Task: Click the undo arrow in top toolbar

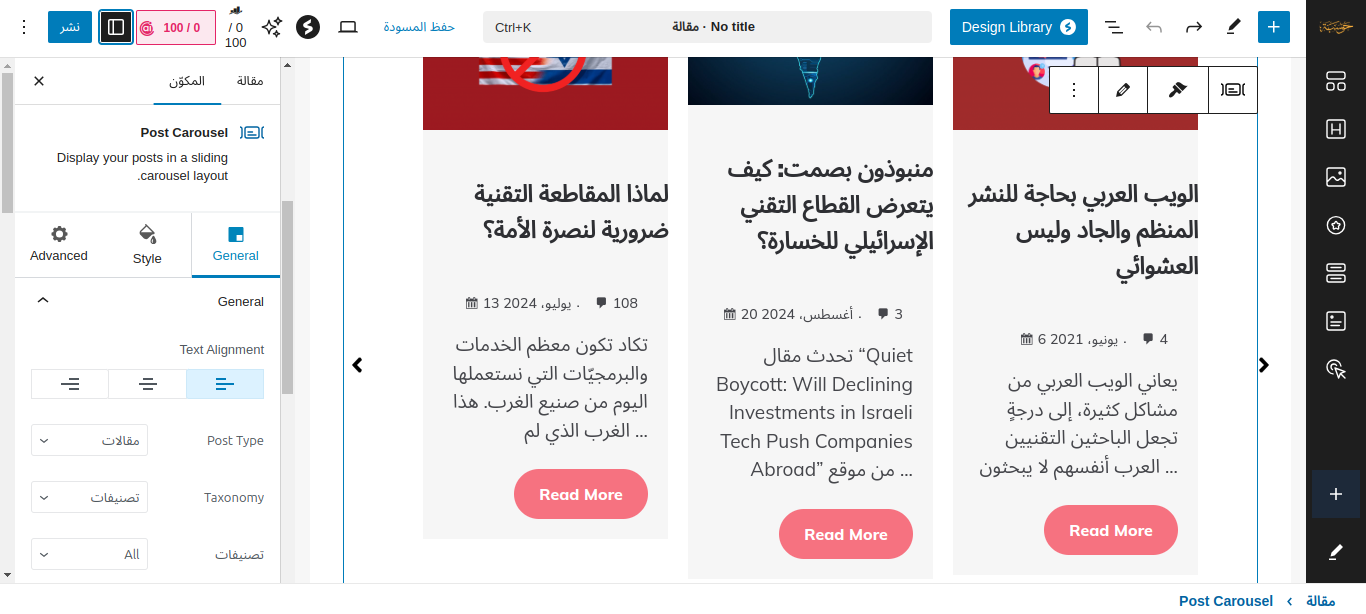Action: [x=1154, y=27]
